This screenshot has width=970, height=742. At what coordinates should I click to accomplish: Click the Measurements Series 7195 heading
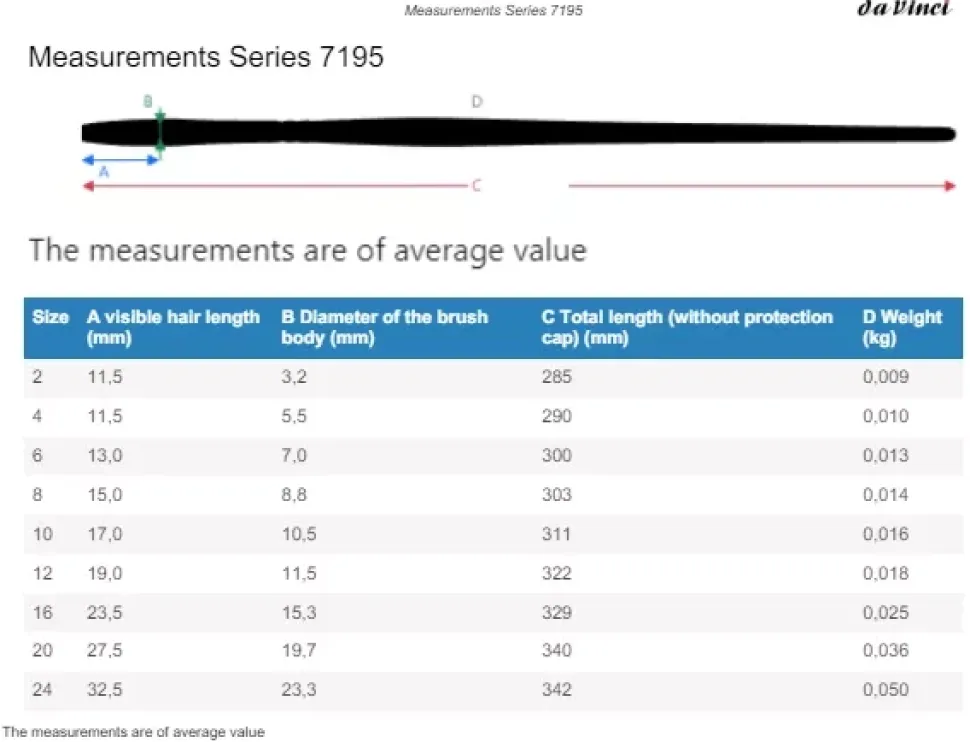(206, 57)
